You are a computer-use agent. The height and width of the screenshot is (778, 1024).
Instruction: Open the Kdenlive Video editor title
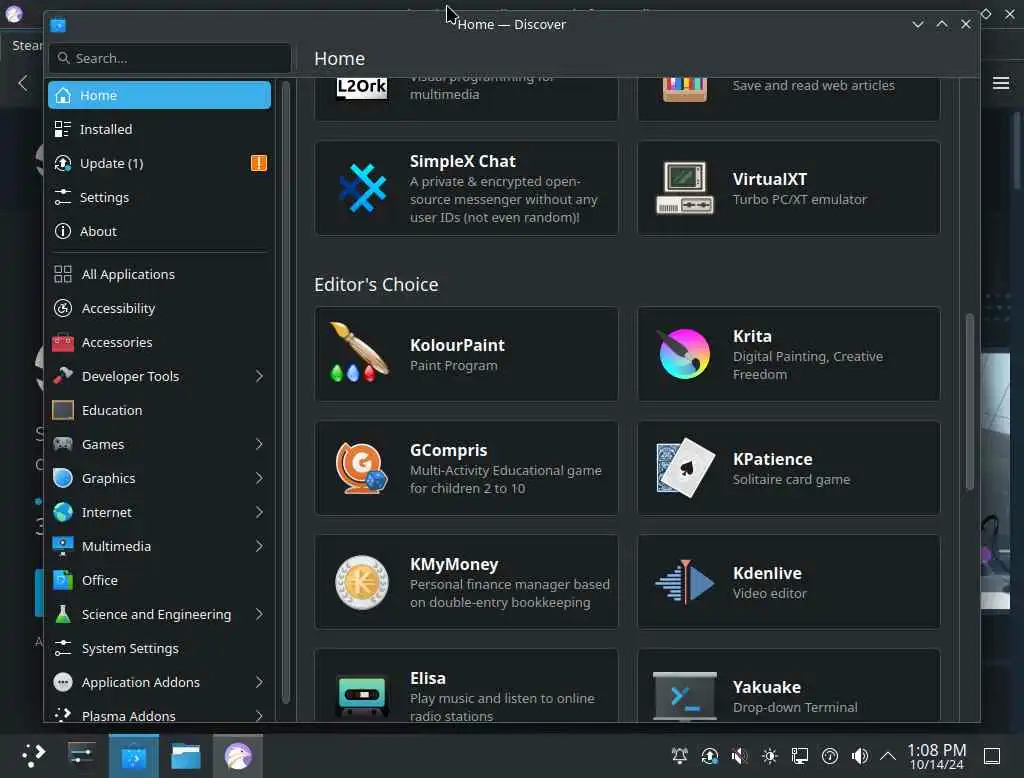pyautogui.click(x=767, y=573)
